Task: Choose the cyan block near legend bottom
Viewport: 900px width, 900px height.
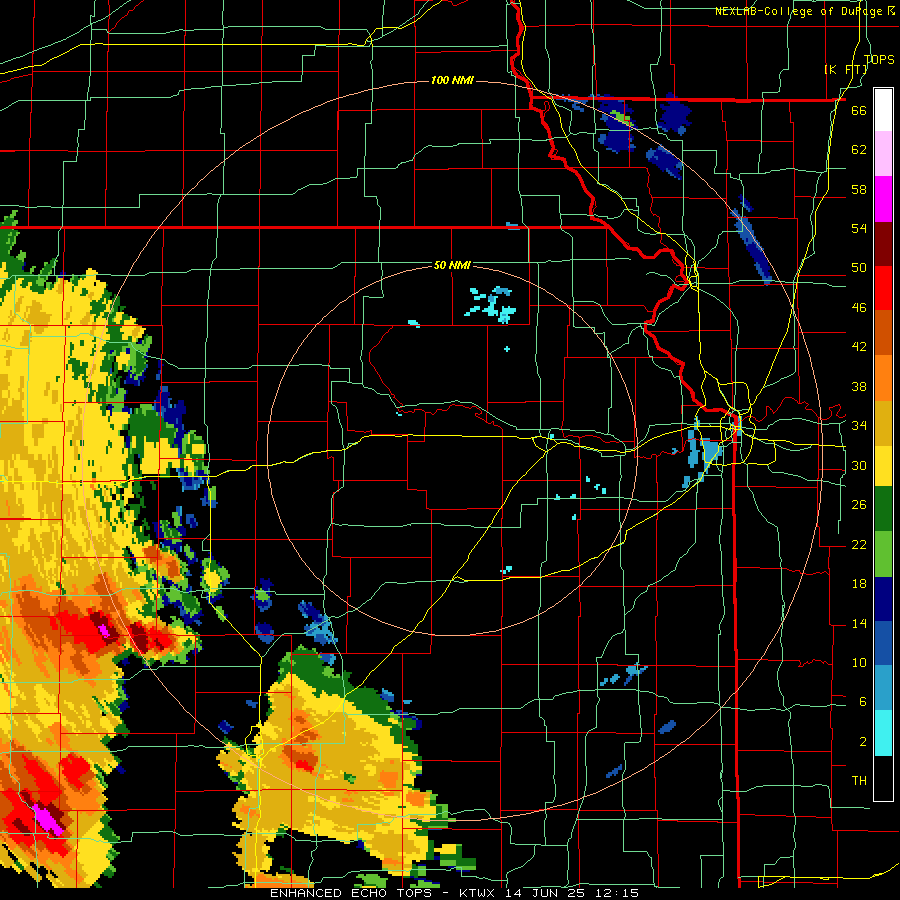Action: click(883, 733)
